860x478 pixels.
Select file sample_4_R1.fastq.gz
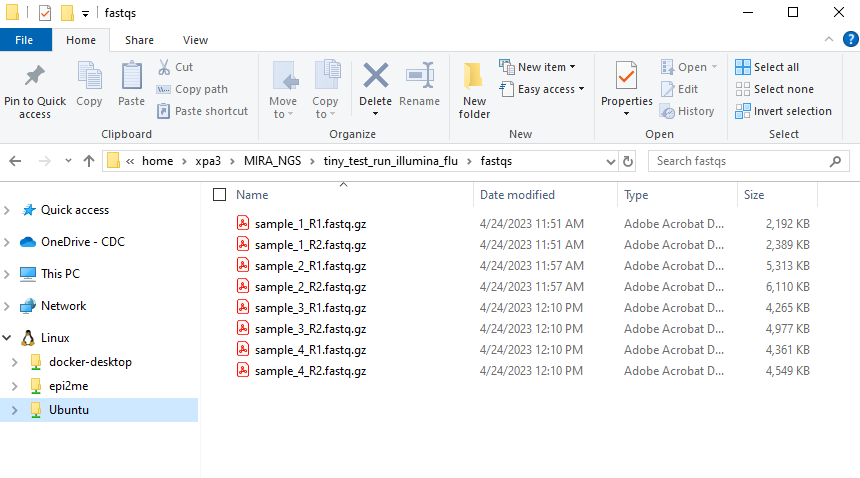(x=310, y=350)
